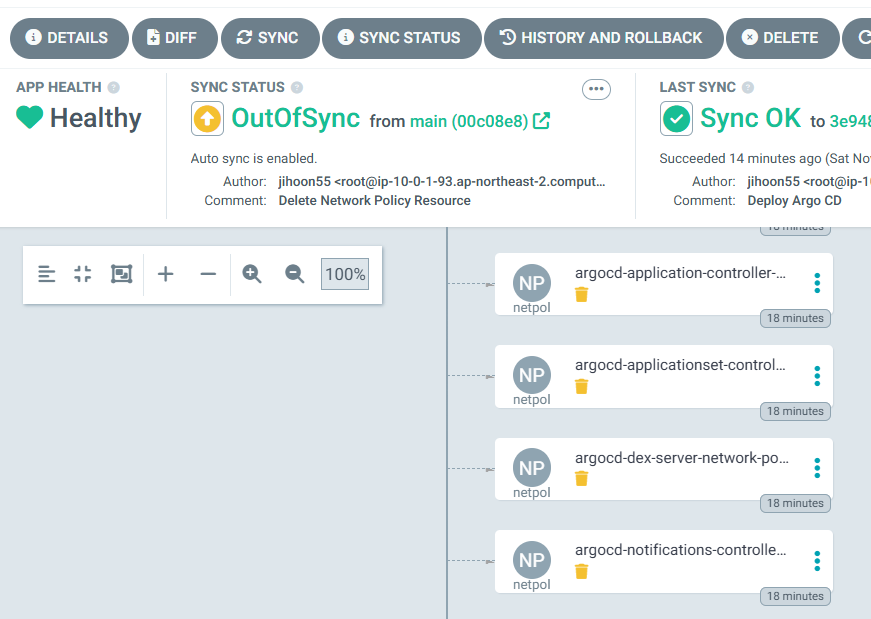Open kebab menu for argocd-application-controller node
The height and width of the screenshot is (619, 871).
[x=817, y=283]
